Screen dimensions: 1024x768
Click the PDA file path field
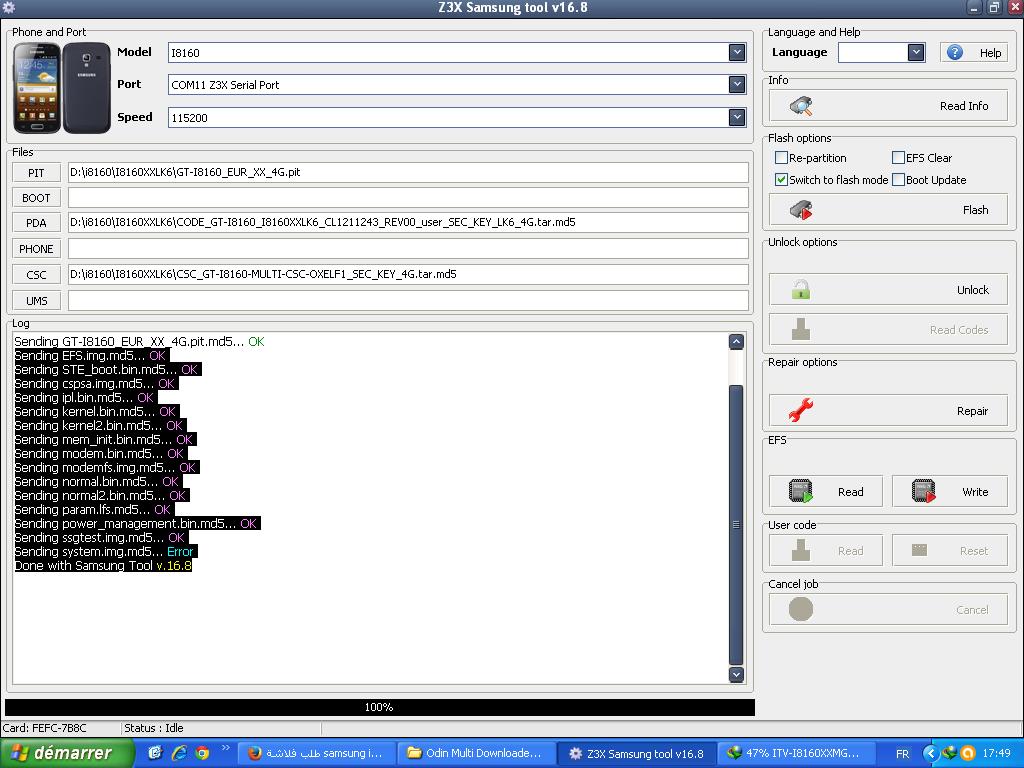[x=408, y=222]
